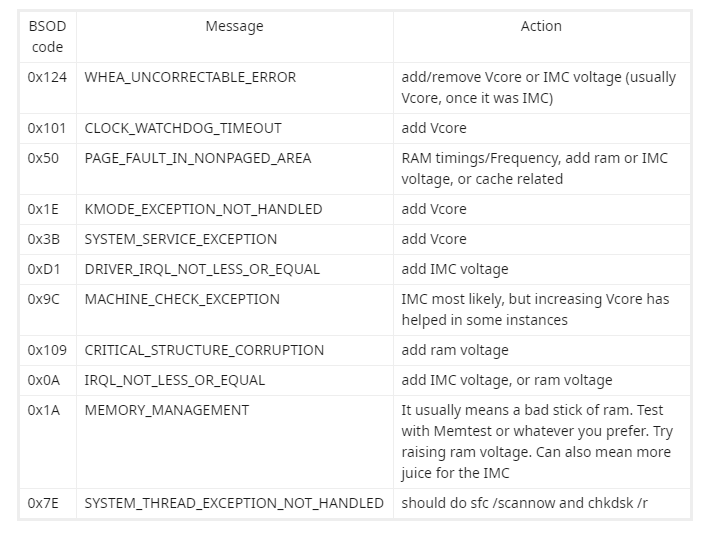This screenshot has height=536, width=709.
Task: Click MEMORY_MANAGEMENT message cell
Action: pos(235,442)
